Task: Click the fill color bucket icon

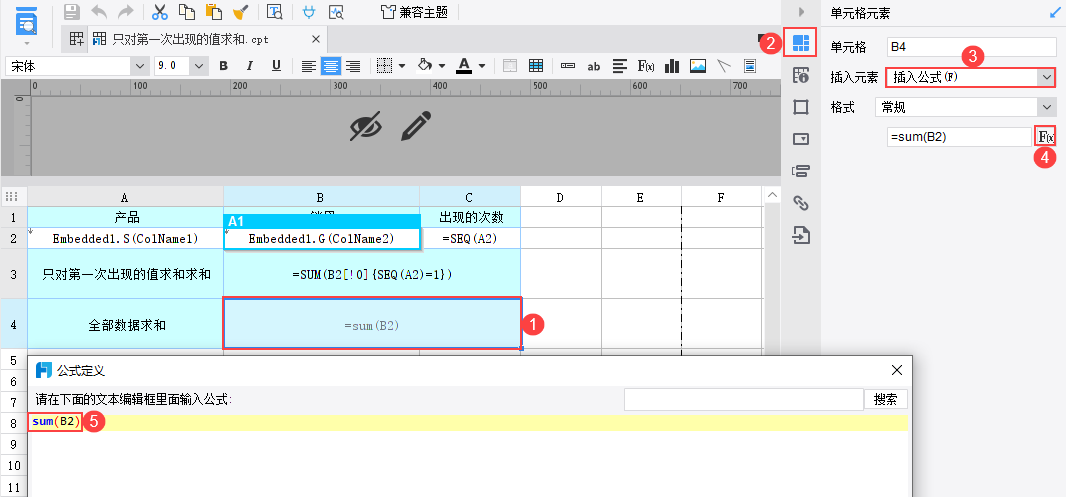Action: click(425, 65)
